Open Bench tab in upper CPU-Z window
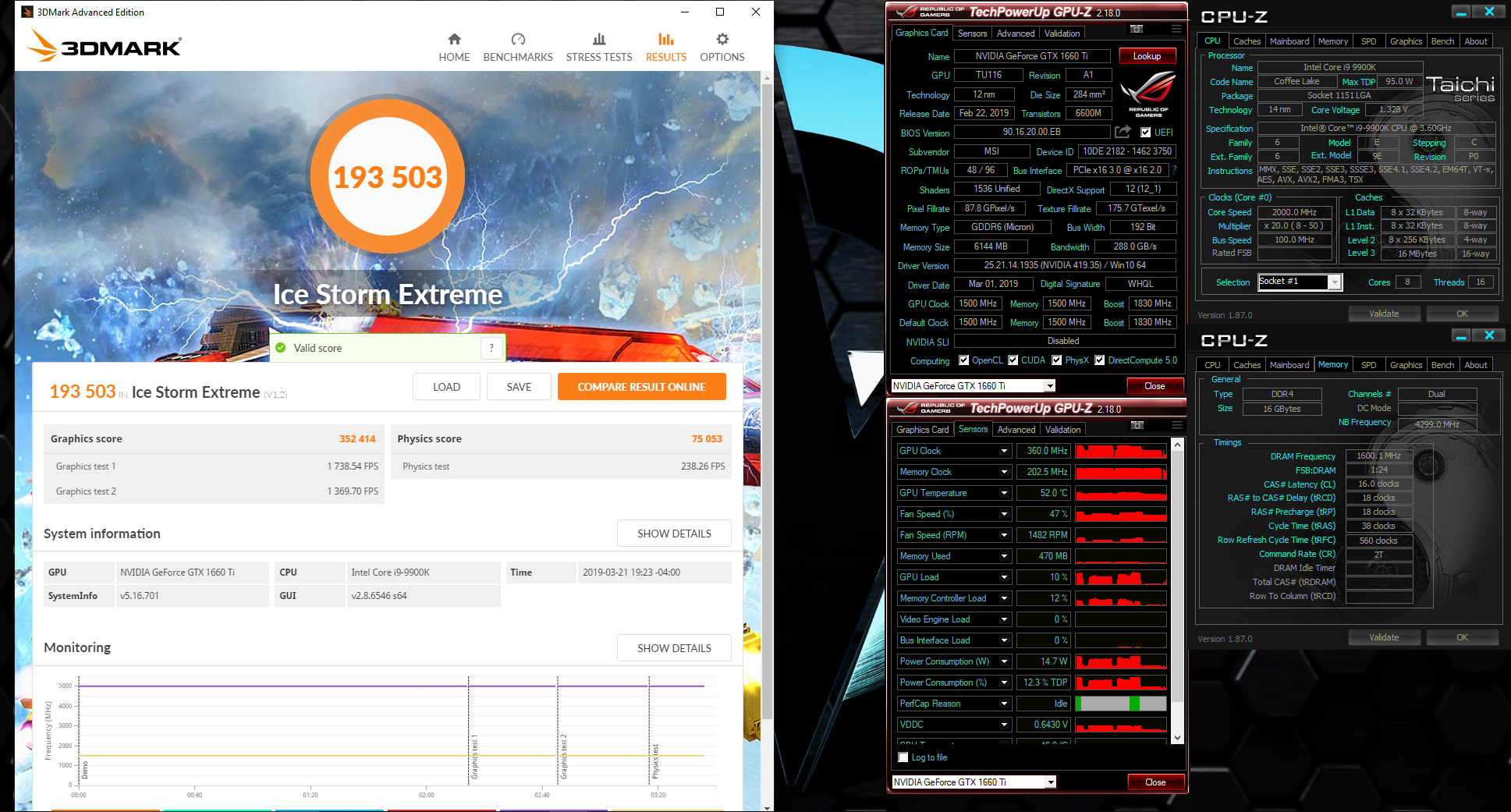Screen dimensions: 1511x812 (x=1442, y=41)
